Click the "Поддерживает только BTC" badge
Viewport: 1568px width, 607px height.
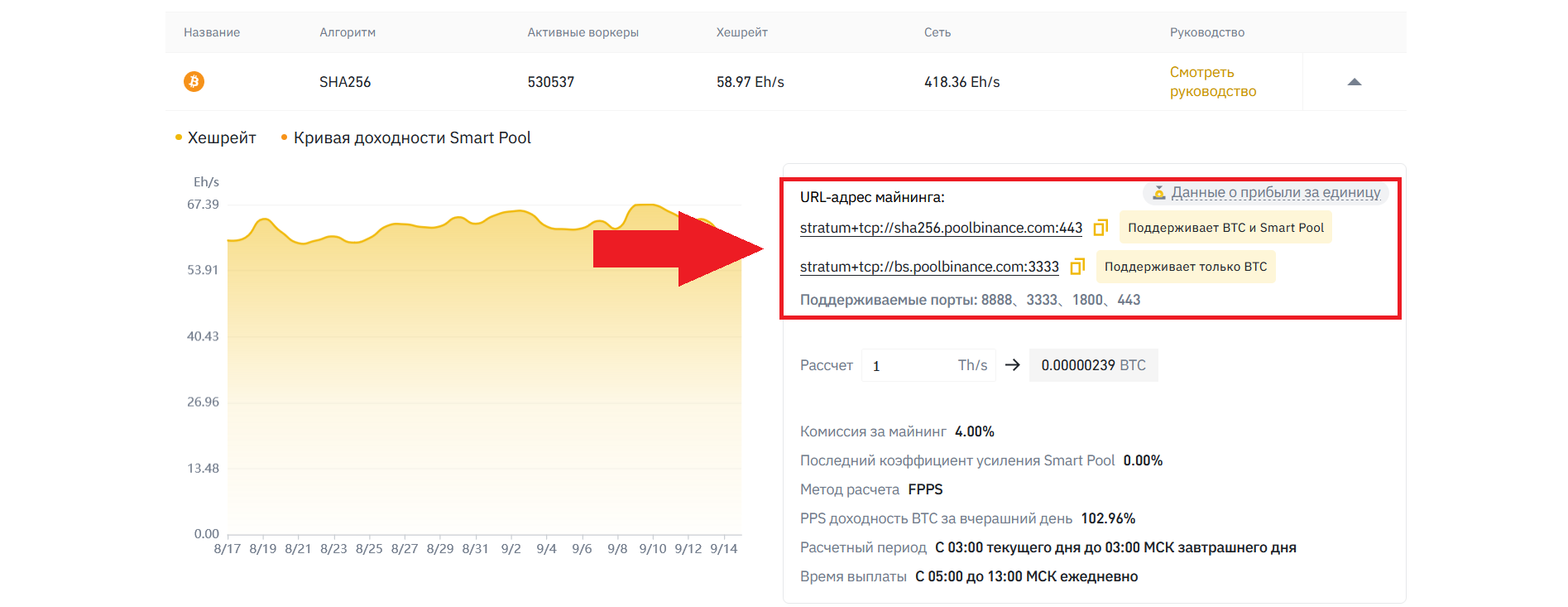[x=1185, y=267]
